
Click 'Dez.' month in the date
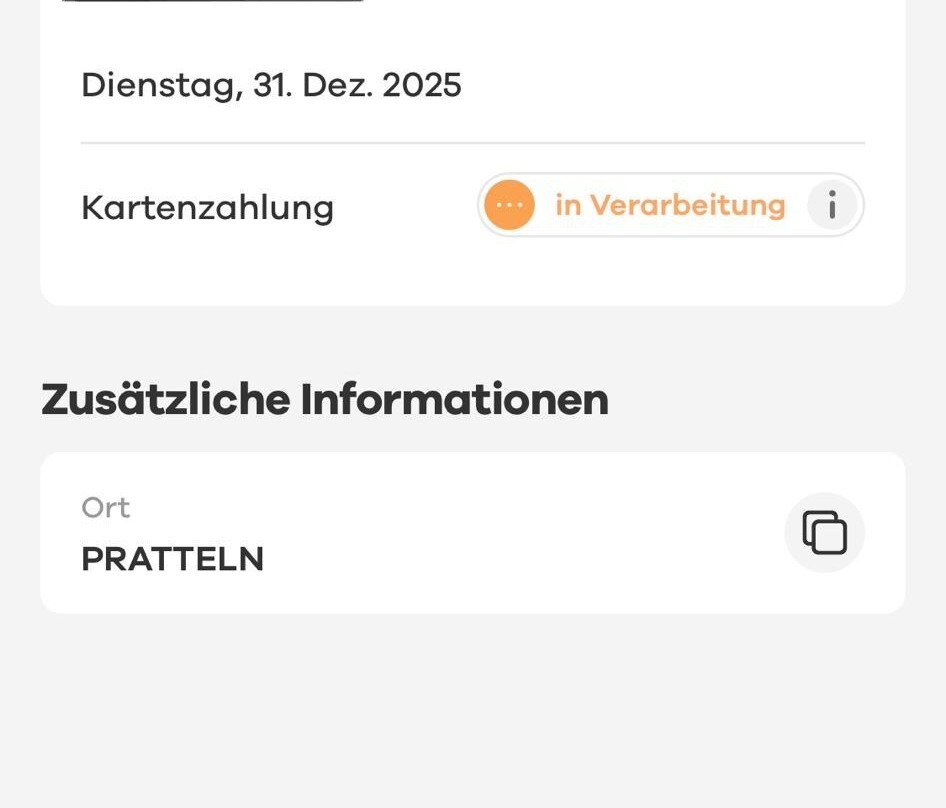[337, 85]
